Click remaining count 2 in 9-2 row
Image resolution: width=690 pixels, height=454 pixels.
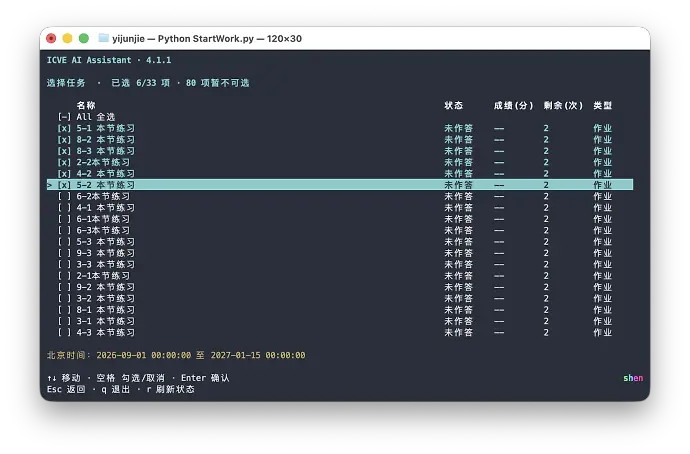pyautogui.click(x=546, y=287)
